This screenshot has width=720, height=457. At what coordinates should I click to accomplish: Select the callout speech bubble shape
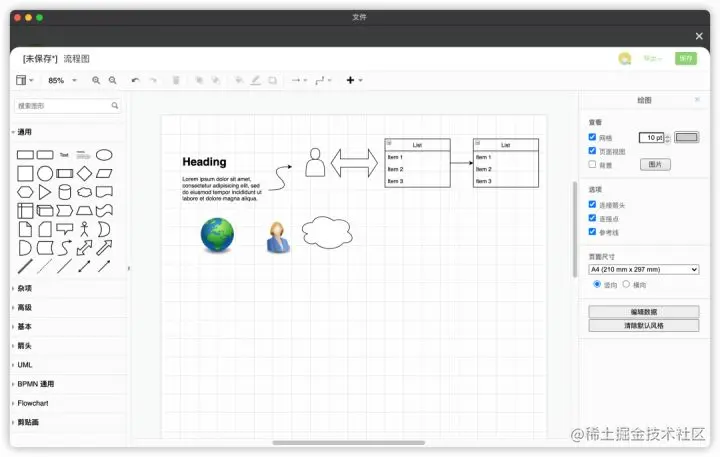[x=65, y=229]
